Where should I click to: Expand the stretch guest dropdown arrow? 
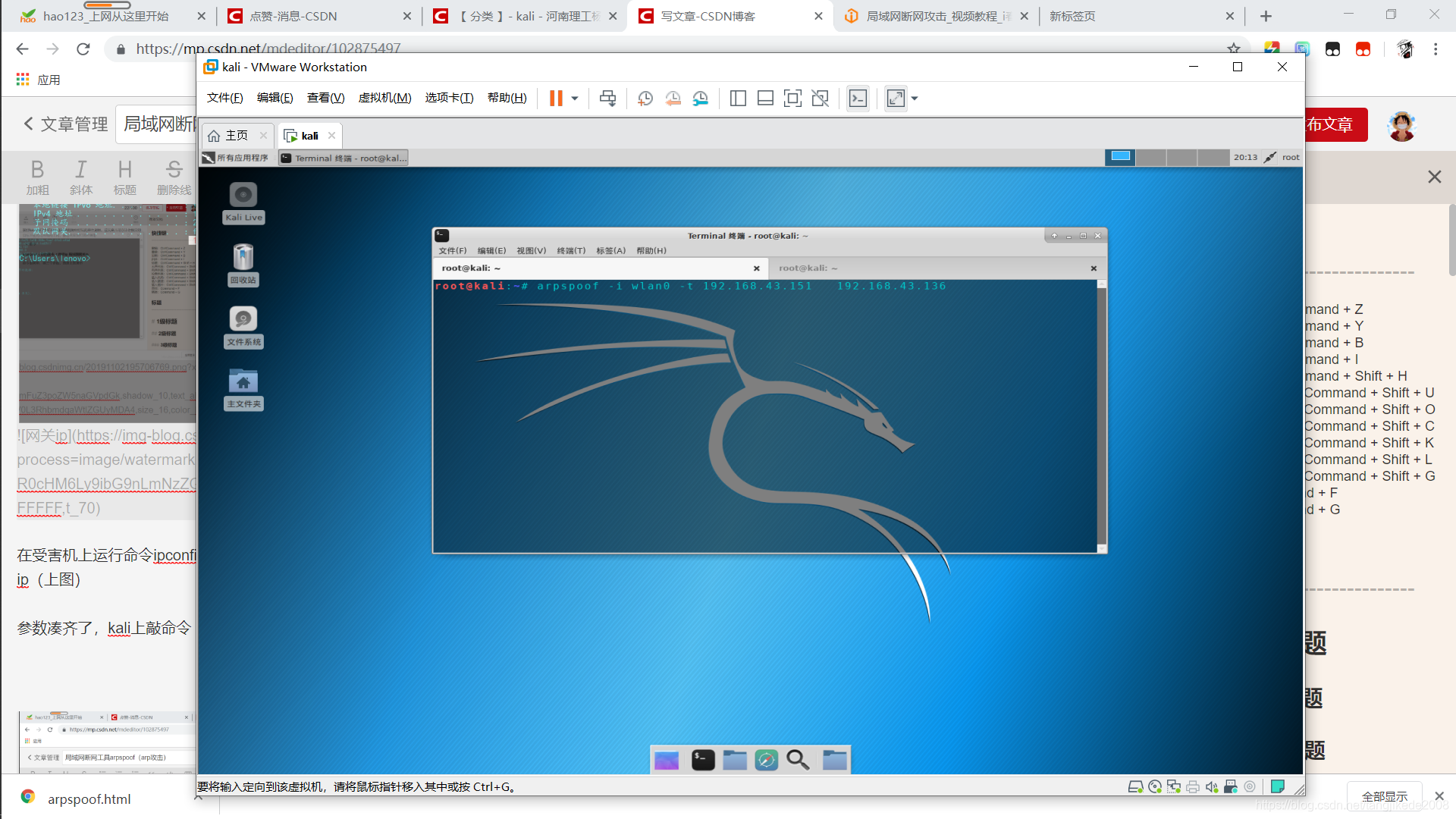pos(915,99)
